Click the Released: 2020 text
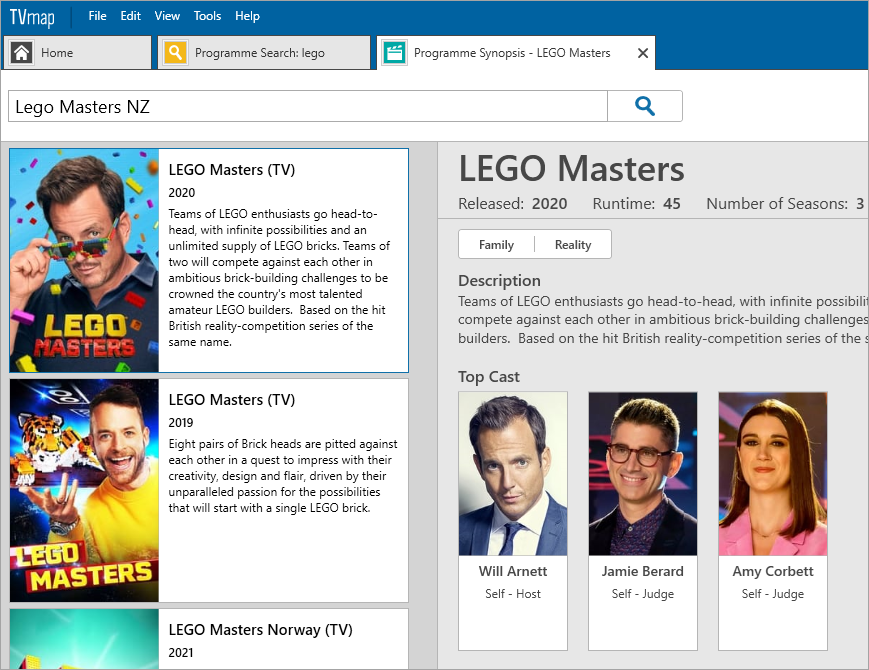Viewport: 869px width, 670px height. pos(513,204)
